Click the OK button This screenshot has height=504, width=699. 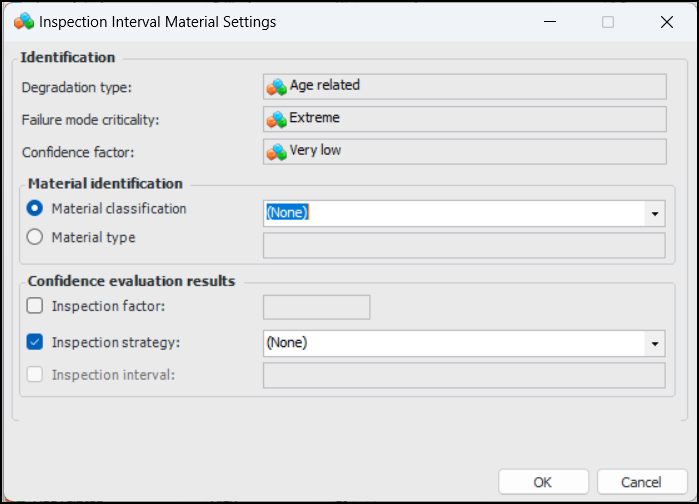[542, 482]
